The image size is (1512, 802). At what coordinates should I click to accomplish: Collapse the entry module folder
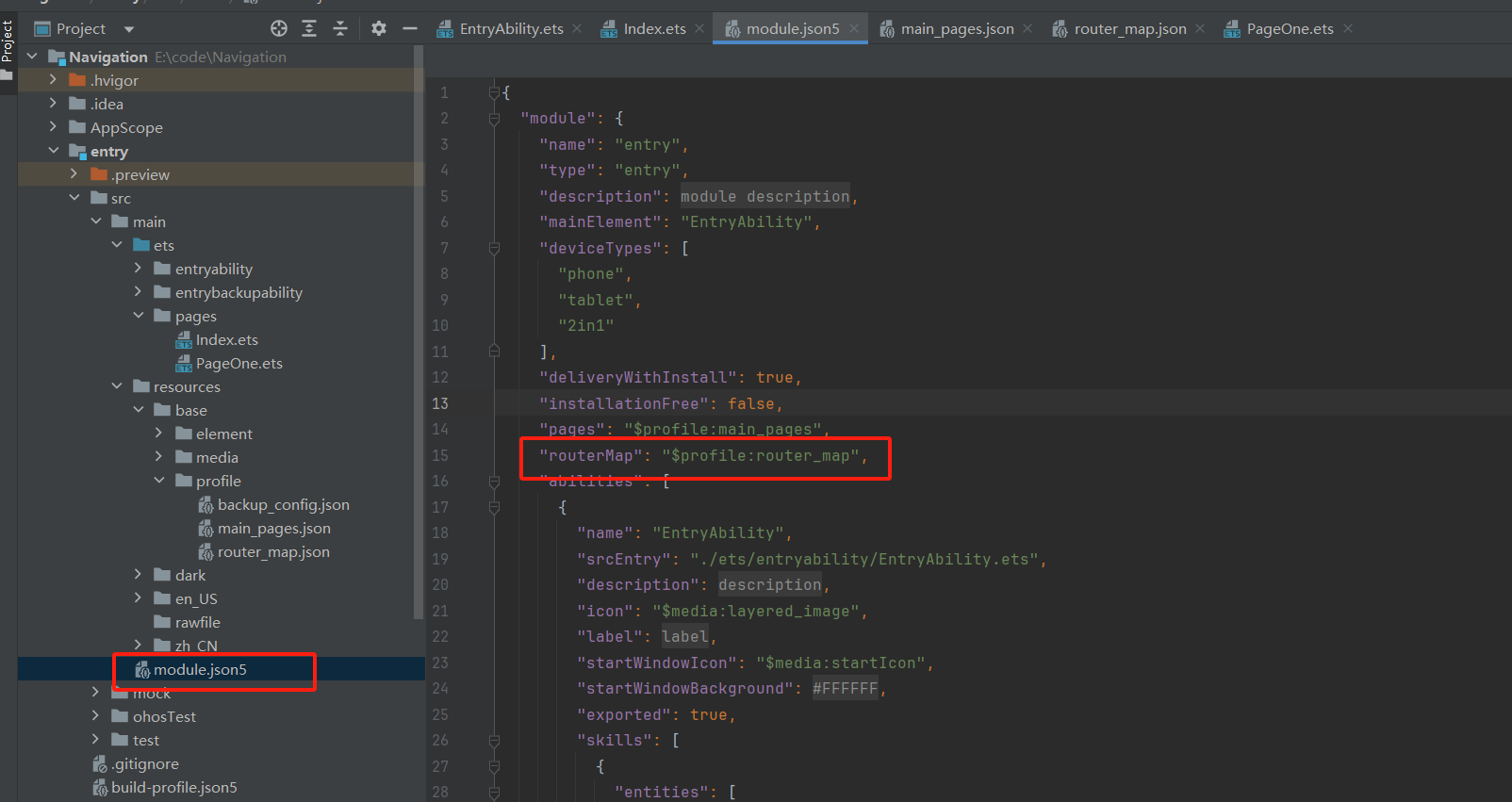tap(53, 151)
